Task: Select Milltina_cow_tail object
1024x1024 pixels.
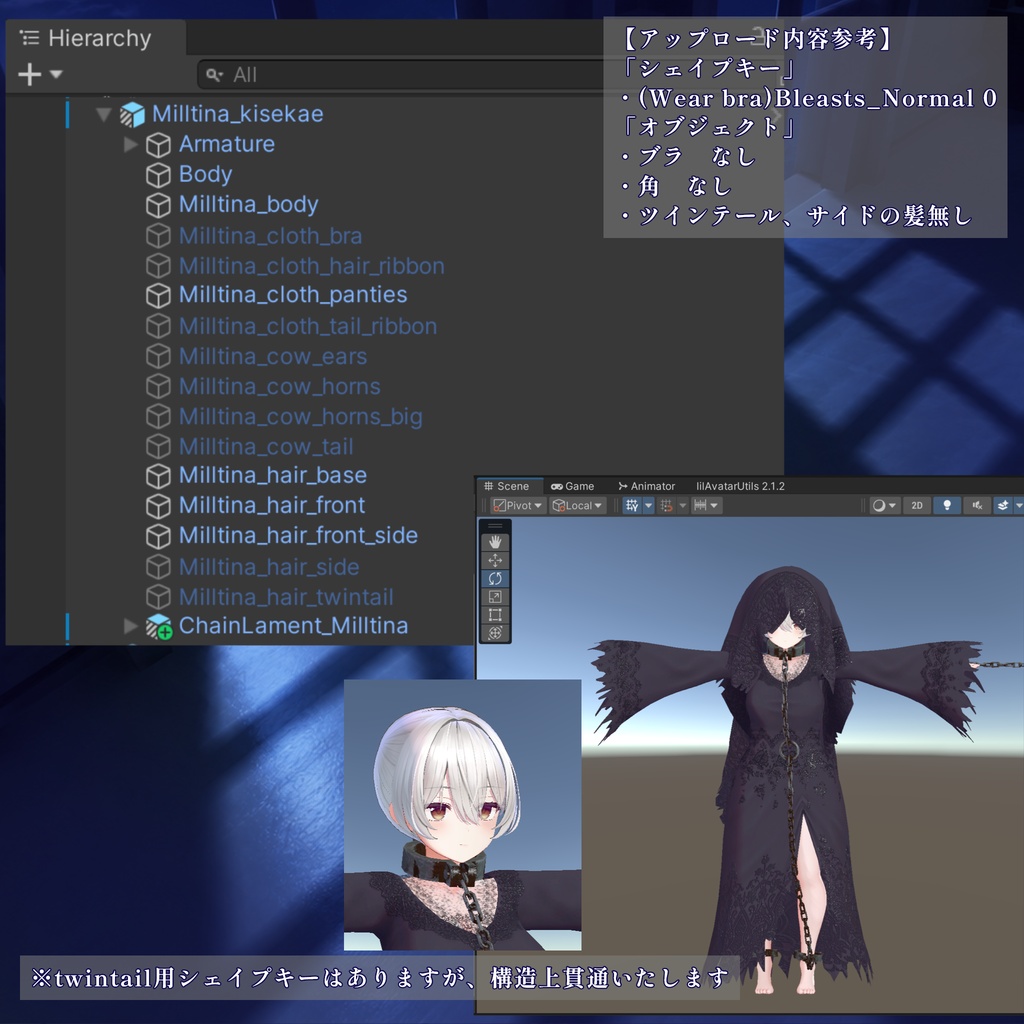Action: (x=266, y=447)
